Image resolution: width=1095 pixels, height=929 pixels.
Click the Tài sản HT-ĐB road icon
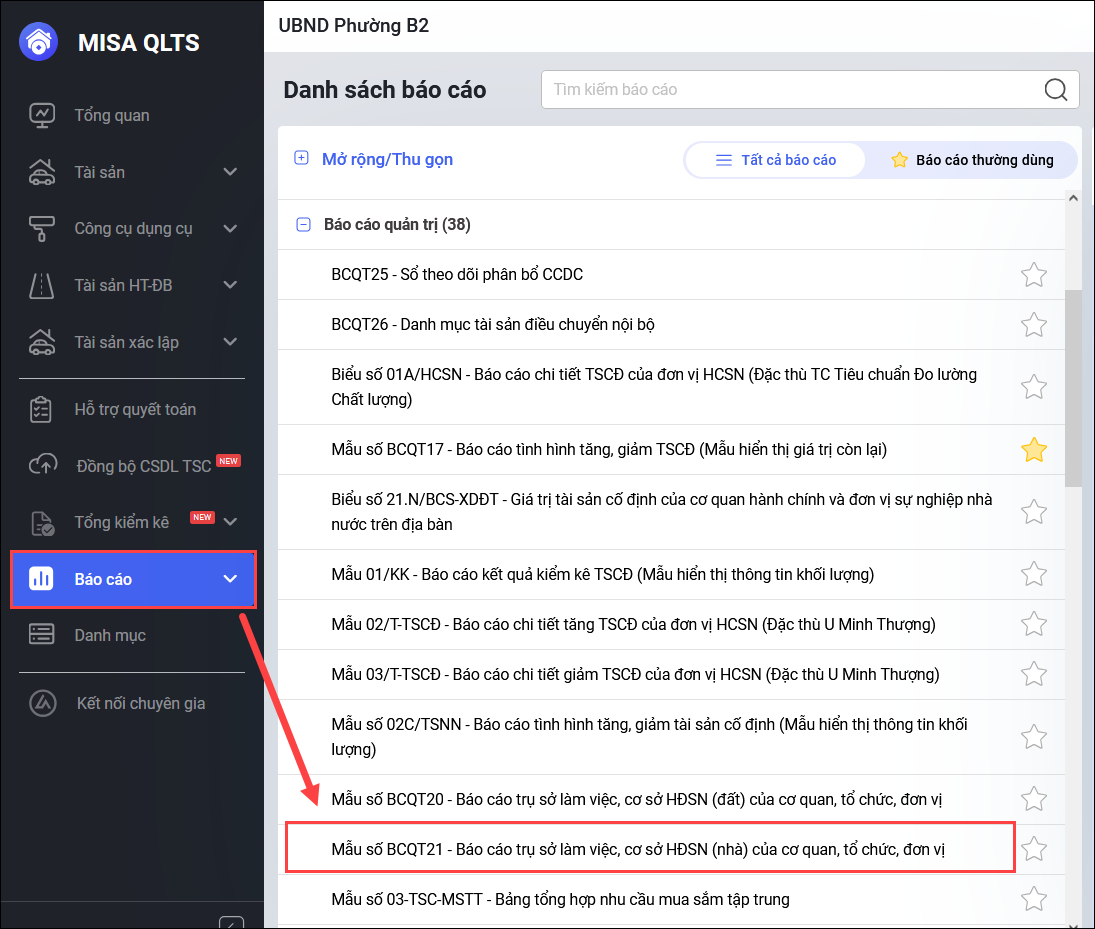coord(42,285)
